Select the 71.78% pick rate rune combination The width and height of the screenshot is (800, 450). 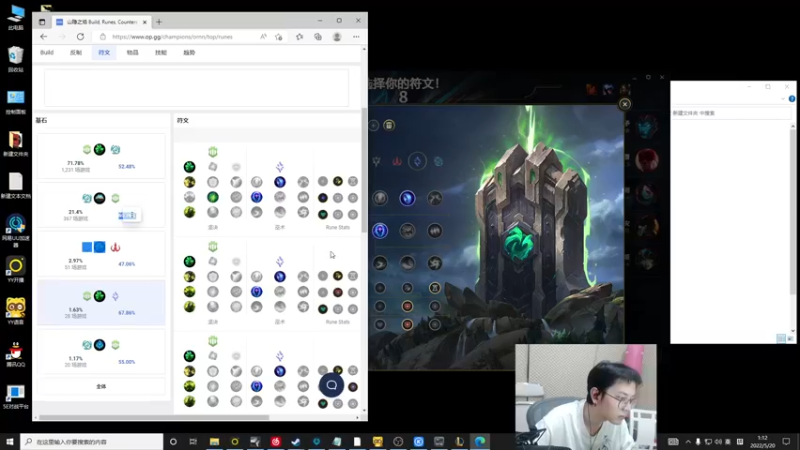101,156
